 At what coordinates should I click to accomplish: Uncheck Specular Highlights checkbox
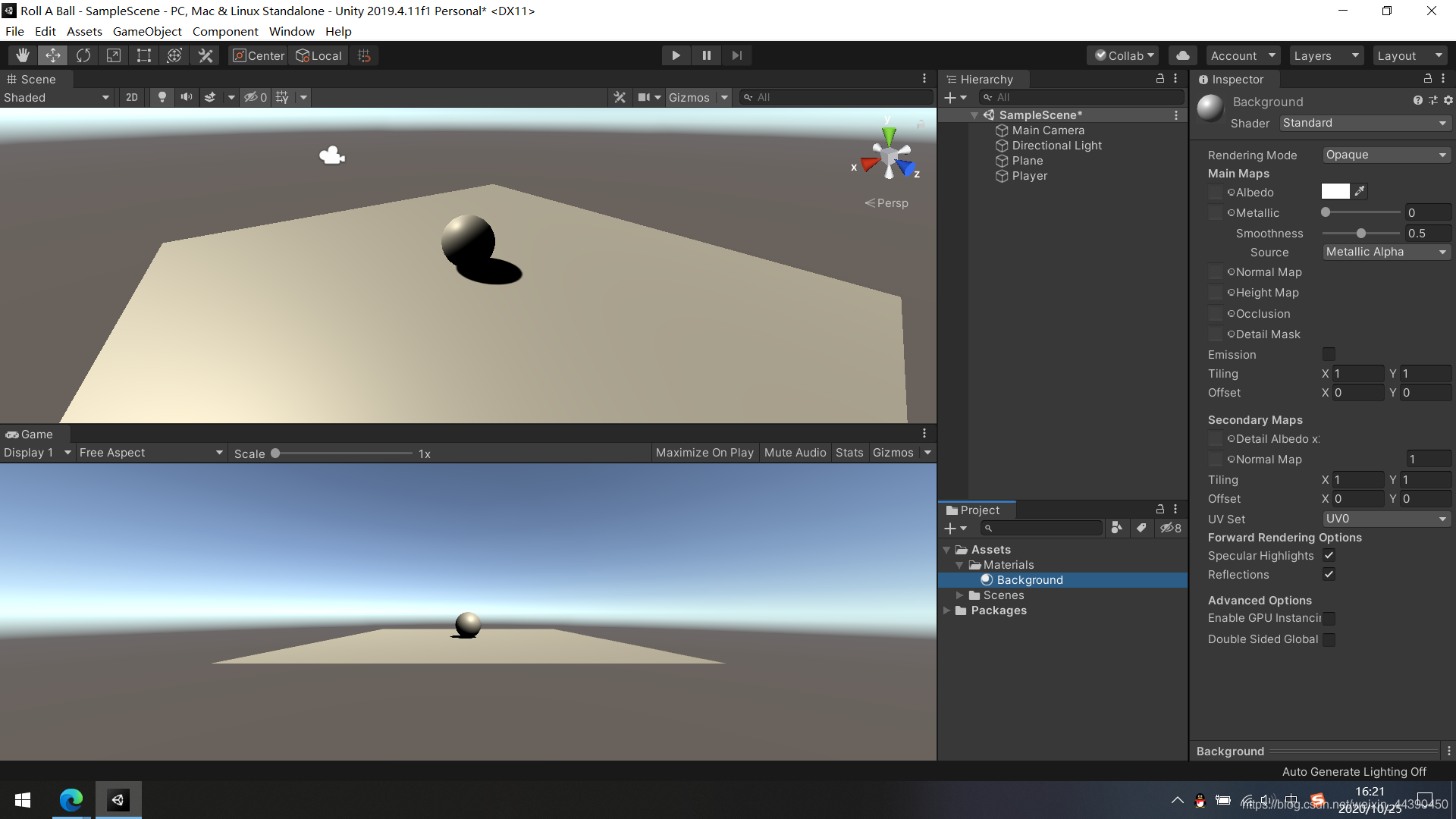(x=1329, y=555)
